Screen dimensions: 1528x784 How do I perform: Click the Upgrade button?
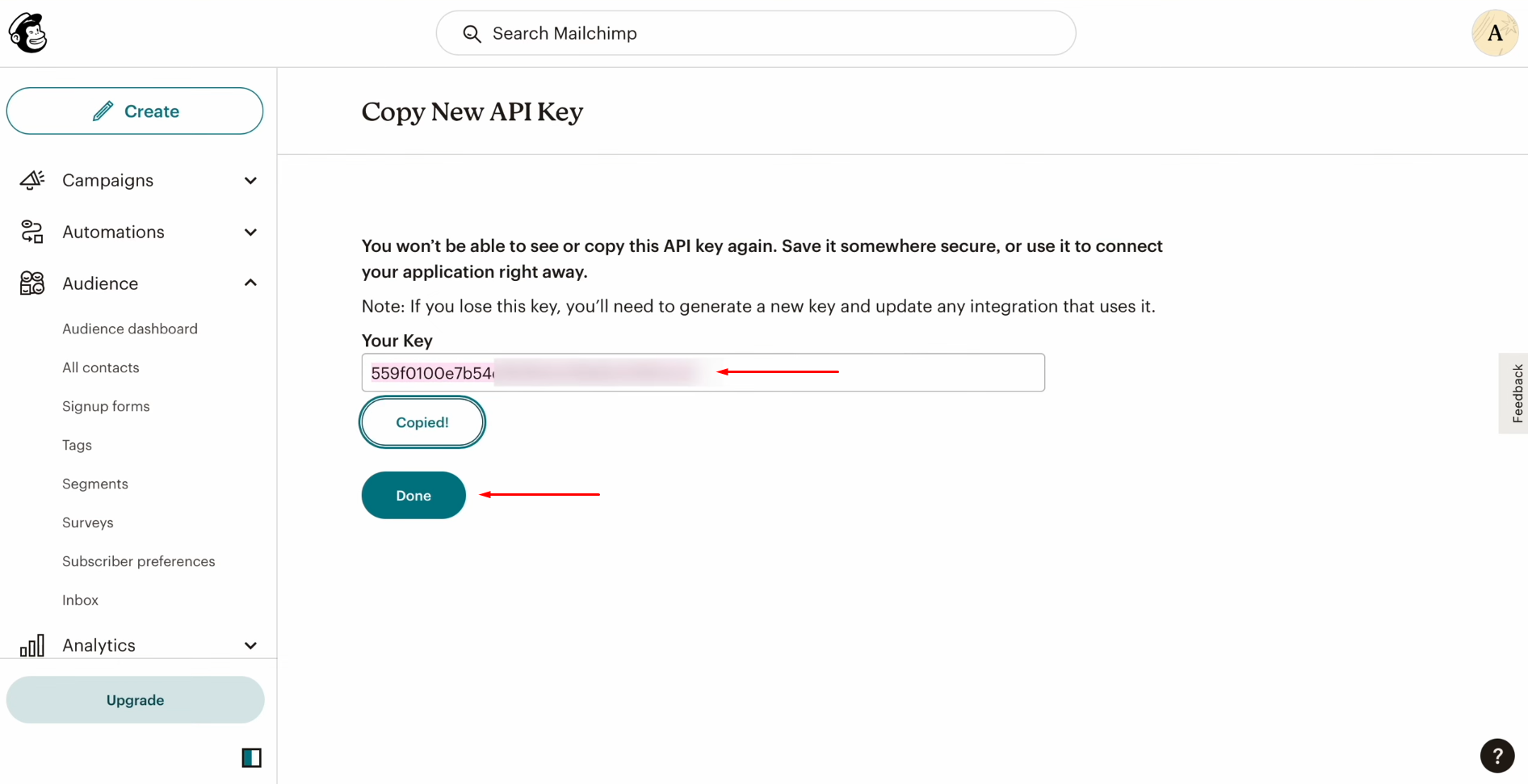click(x=135, y=700)
